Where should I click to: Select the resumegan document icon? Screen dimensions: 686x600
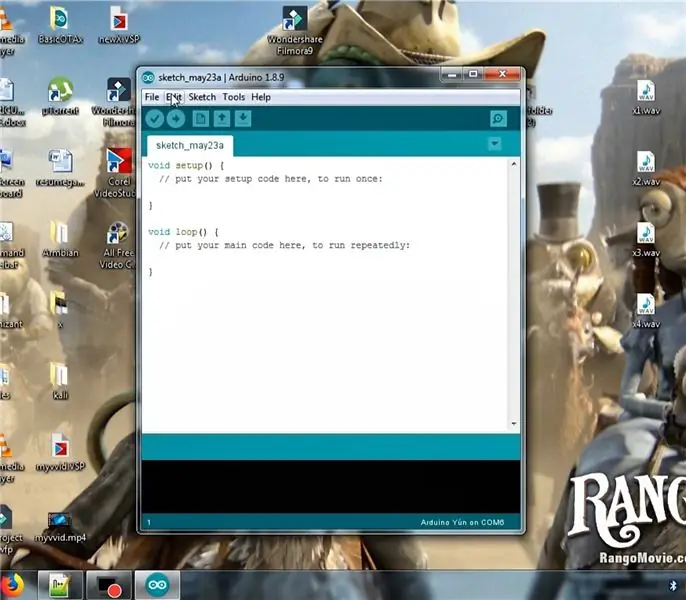pos(60,168)
